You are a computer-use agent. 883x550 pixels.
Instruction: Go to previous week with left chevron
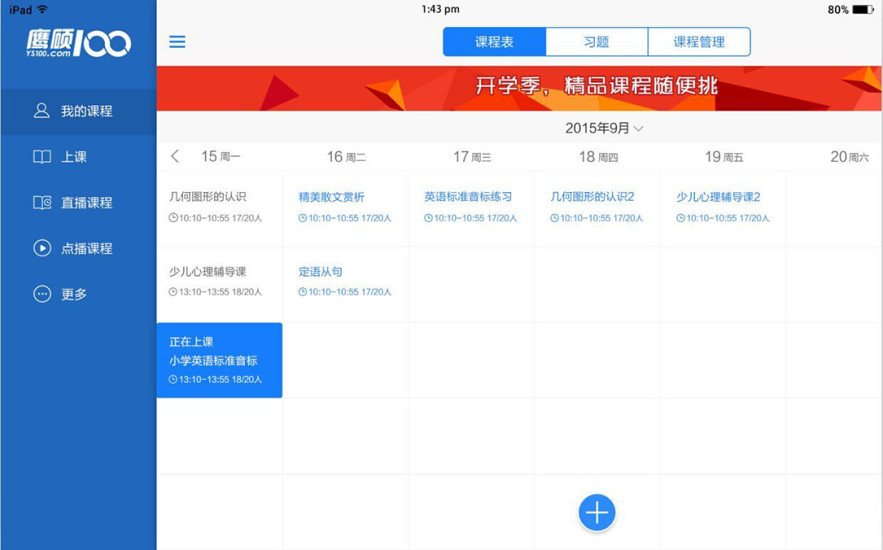pyautogui.click(x=175, y=156)
